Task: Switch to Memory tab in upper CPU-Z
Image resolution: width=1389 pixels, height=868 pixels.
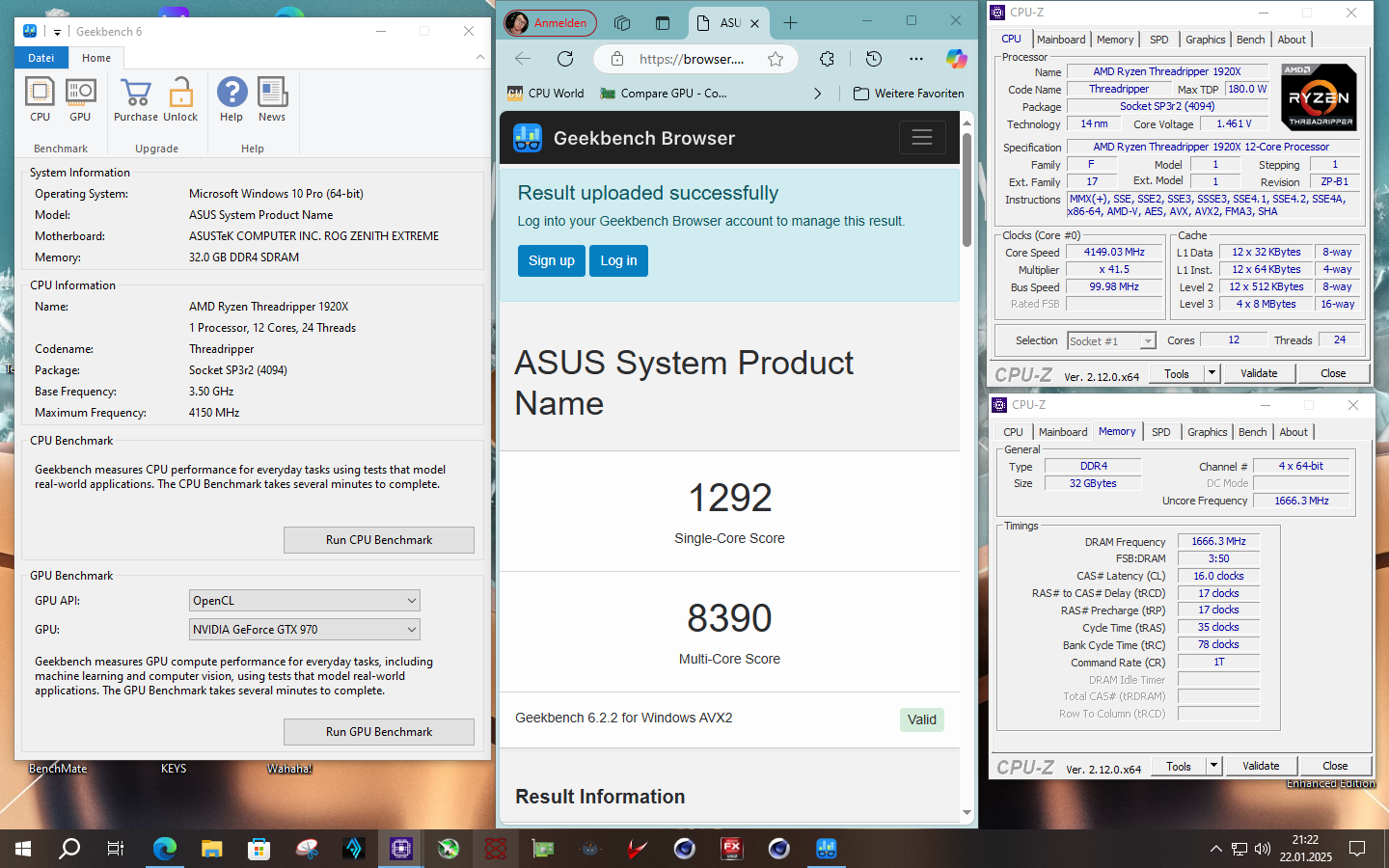Action: pyautogui.click(x=1115, y=40)
